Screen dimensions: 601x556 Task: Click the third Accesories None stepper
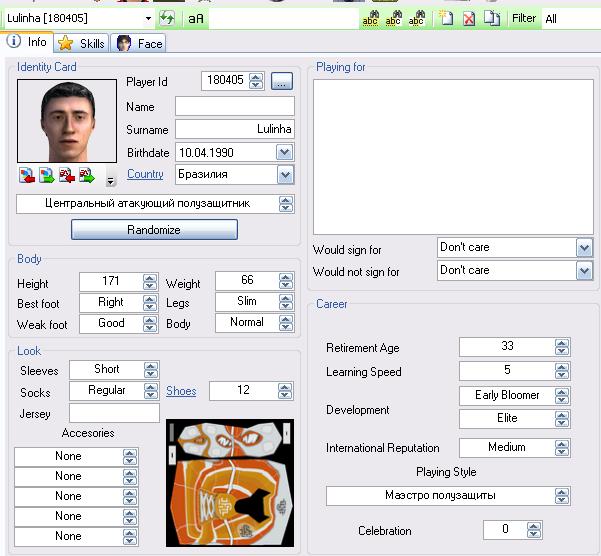tap(130, 497)
